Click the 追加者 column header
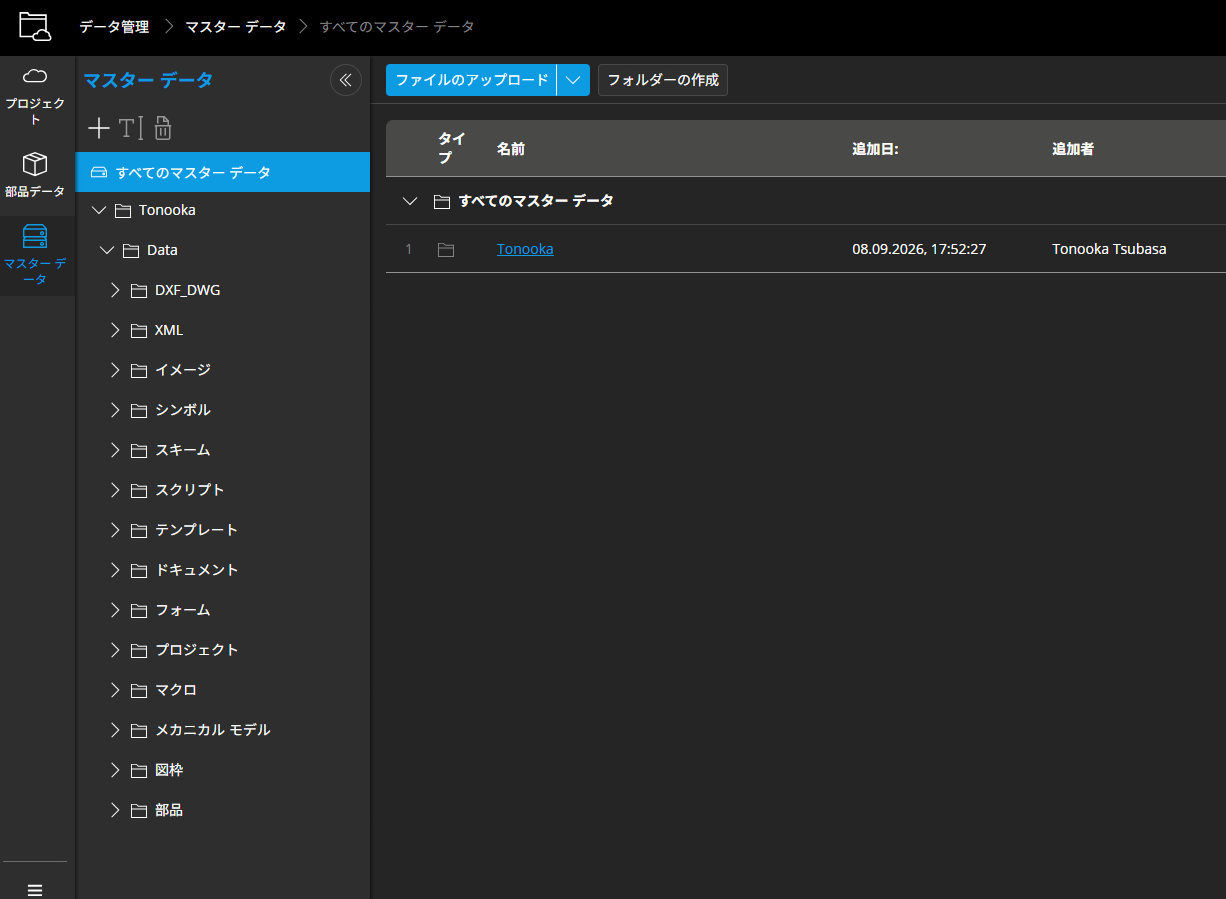Screen dimensions: 1226x899 point(1073,149)
